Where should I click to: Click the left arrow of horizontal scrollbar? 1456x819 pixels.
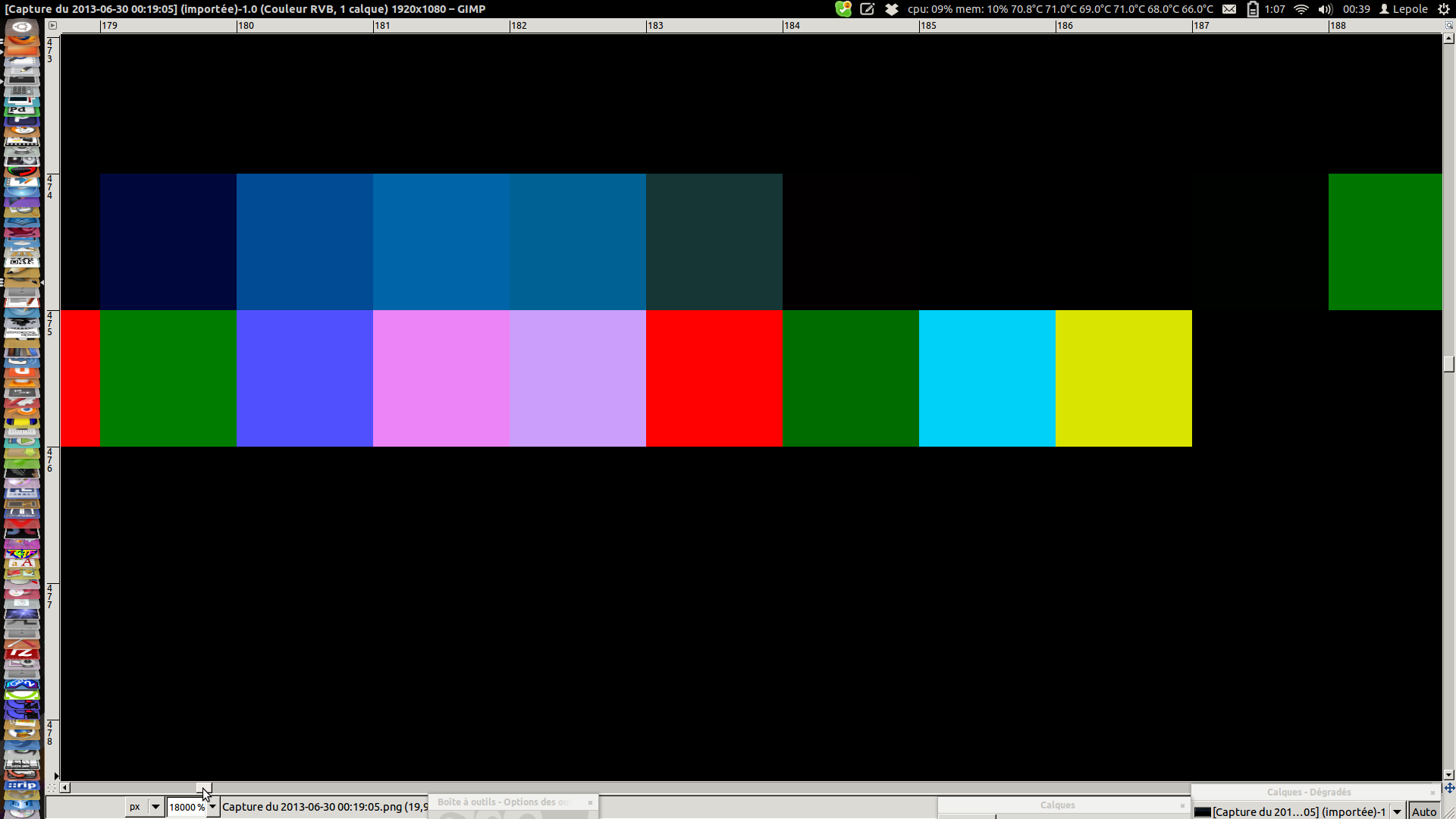pyautogui.click(x=65, y=788)
